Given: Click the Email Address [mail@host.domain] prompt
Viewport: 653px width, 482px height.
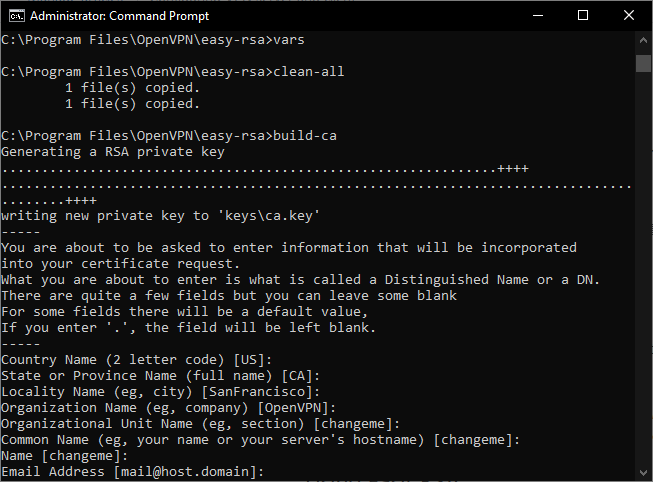Looking at the screenshot, I should pyautogui.click(x=132, y=472).
